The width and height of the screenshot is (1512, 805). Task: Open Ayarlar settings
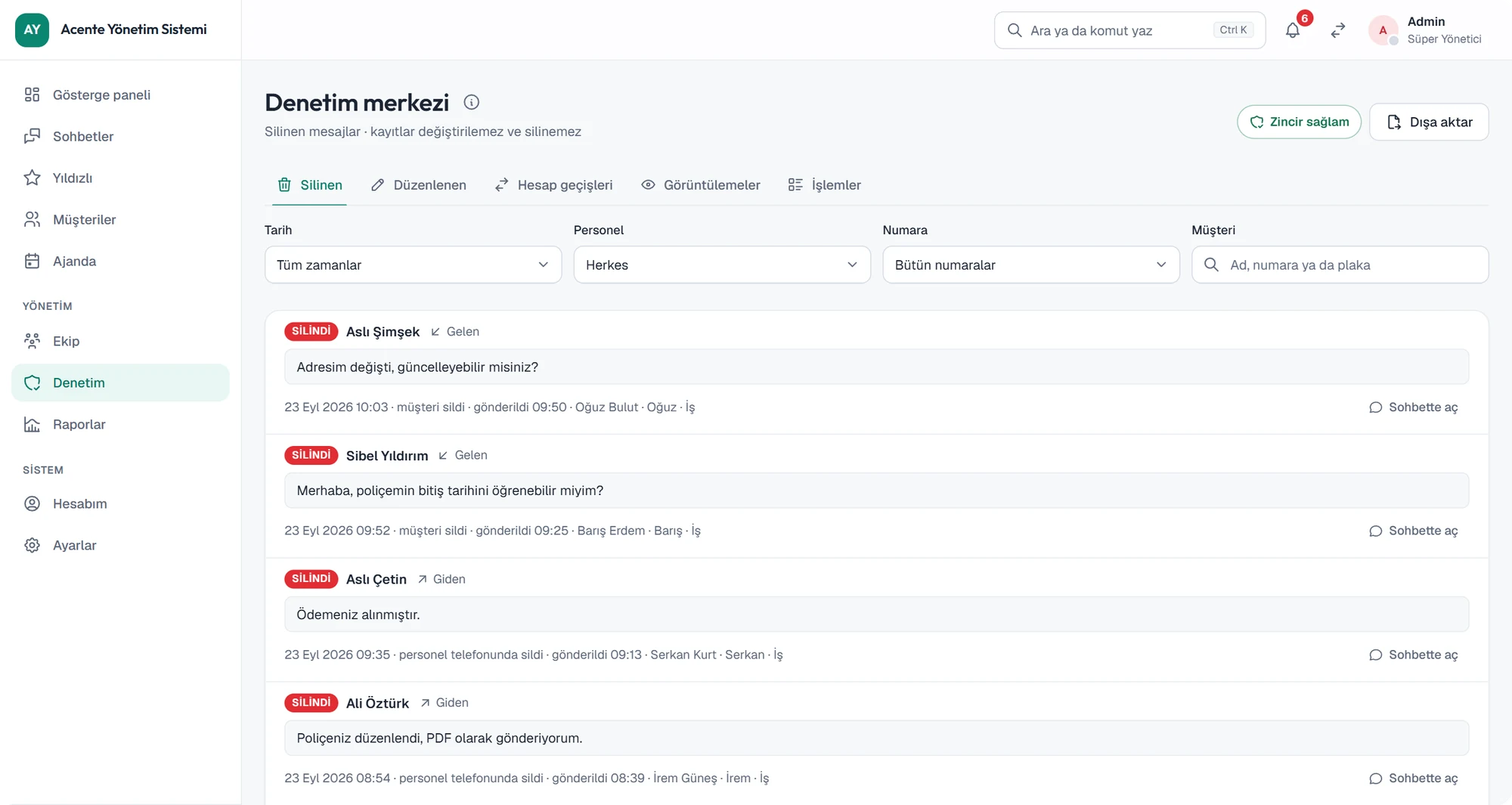(121, 545)
